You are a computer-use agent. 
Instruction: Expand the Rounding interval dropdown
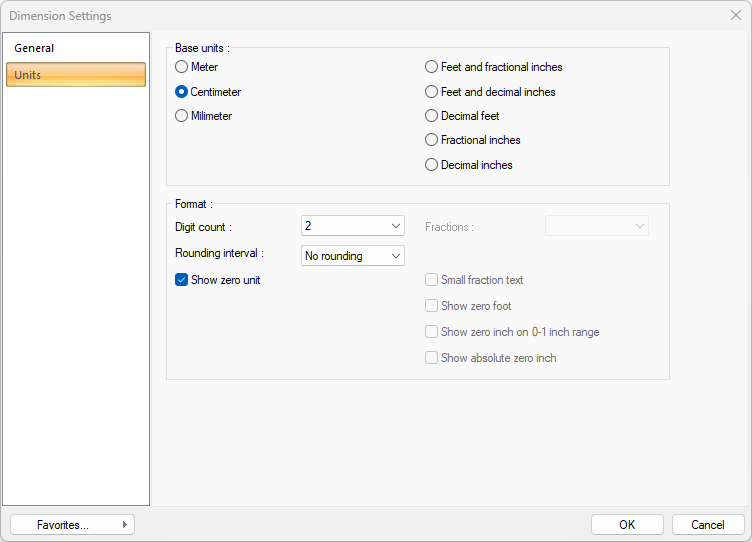352,256
